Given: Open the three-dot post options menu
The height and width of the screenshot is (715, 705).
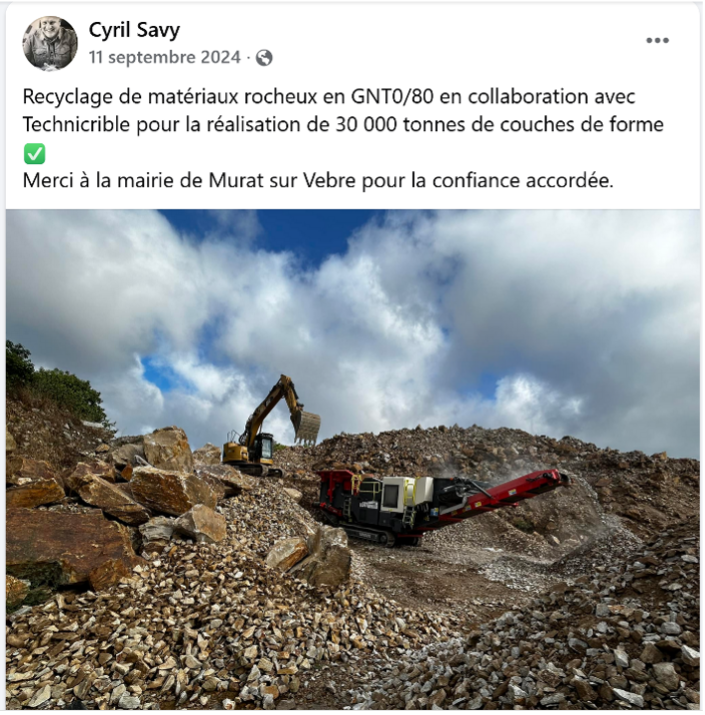Looking at the screenshot, I should (x=657, y=41).
